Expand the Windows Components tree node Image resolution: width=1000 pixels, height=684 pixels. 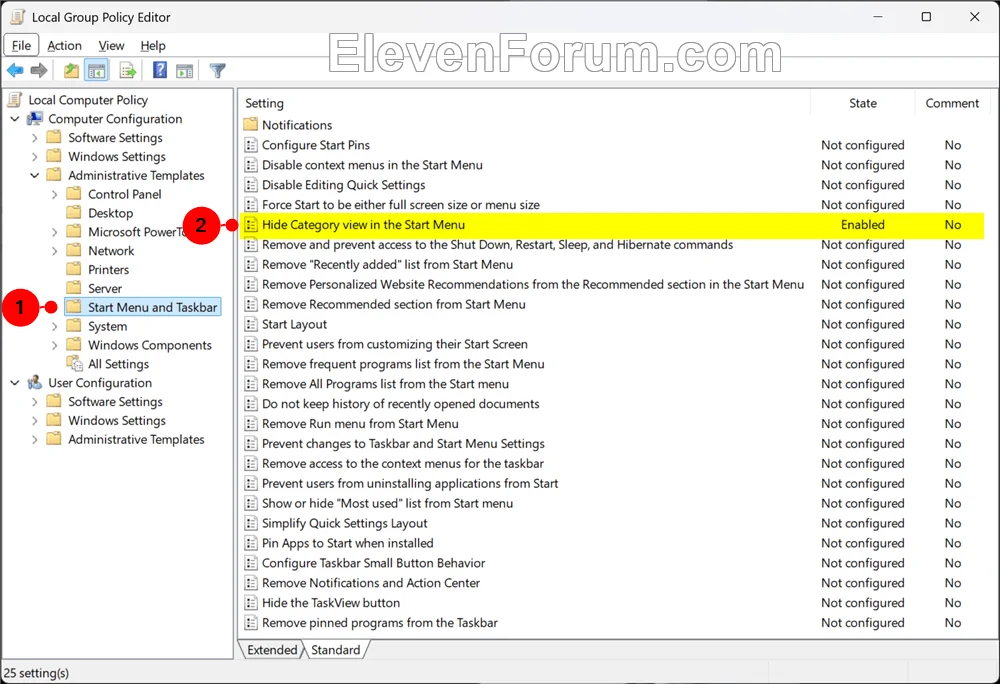54,346
